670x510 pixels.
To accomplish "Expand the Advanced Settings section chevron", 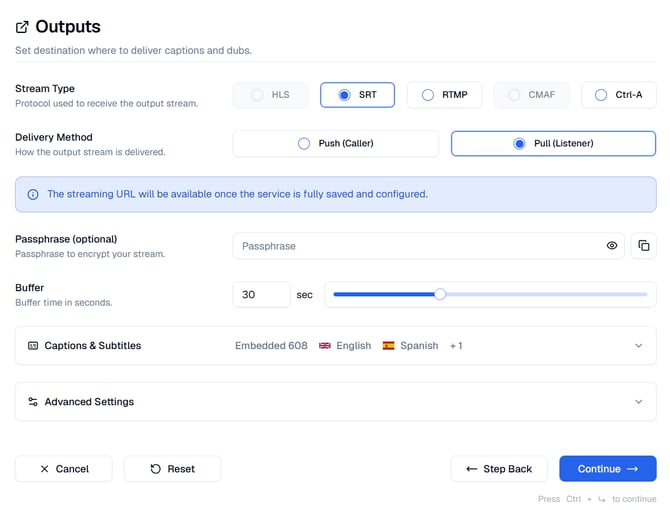I will 638,402.
